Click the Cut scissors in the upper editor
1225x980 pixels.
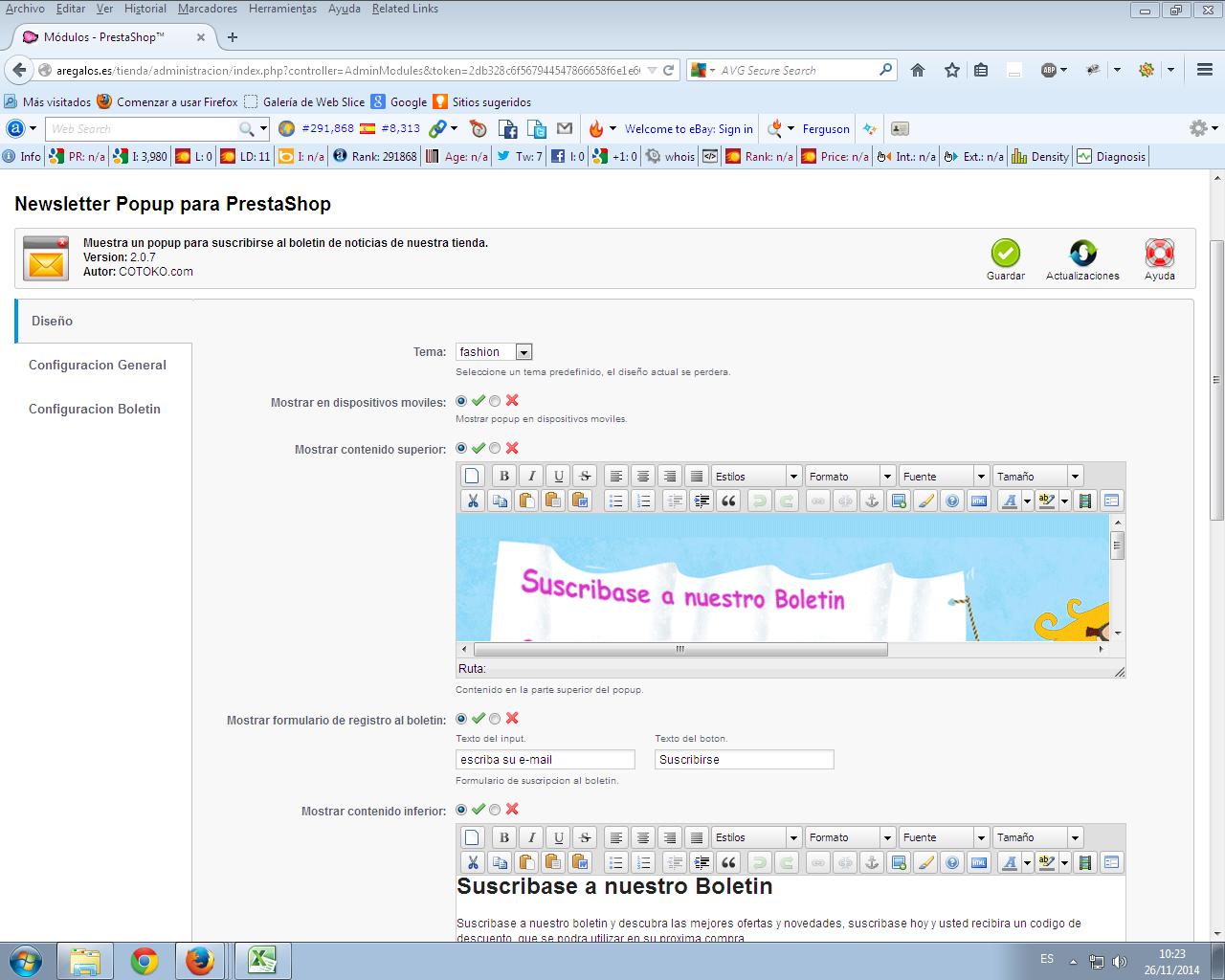(x=472, y=501)
